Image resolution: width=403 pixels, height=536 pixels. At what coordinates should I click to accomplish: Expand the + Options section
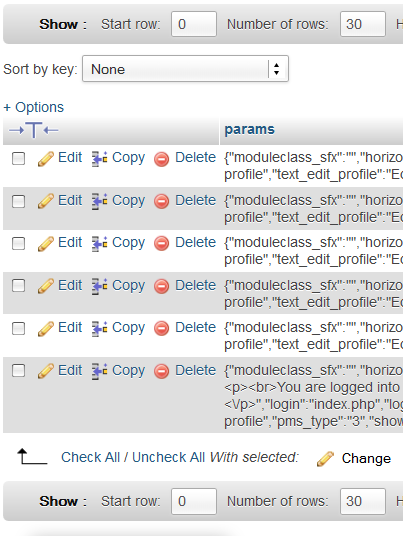point(33,107)
